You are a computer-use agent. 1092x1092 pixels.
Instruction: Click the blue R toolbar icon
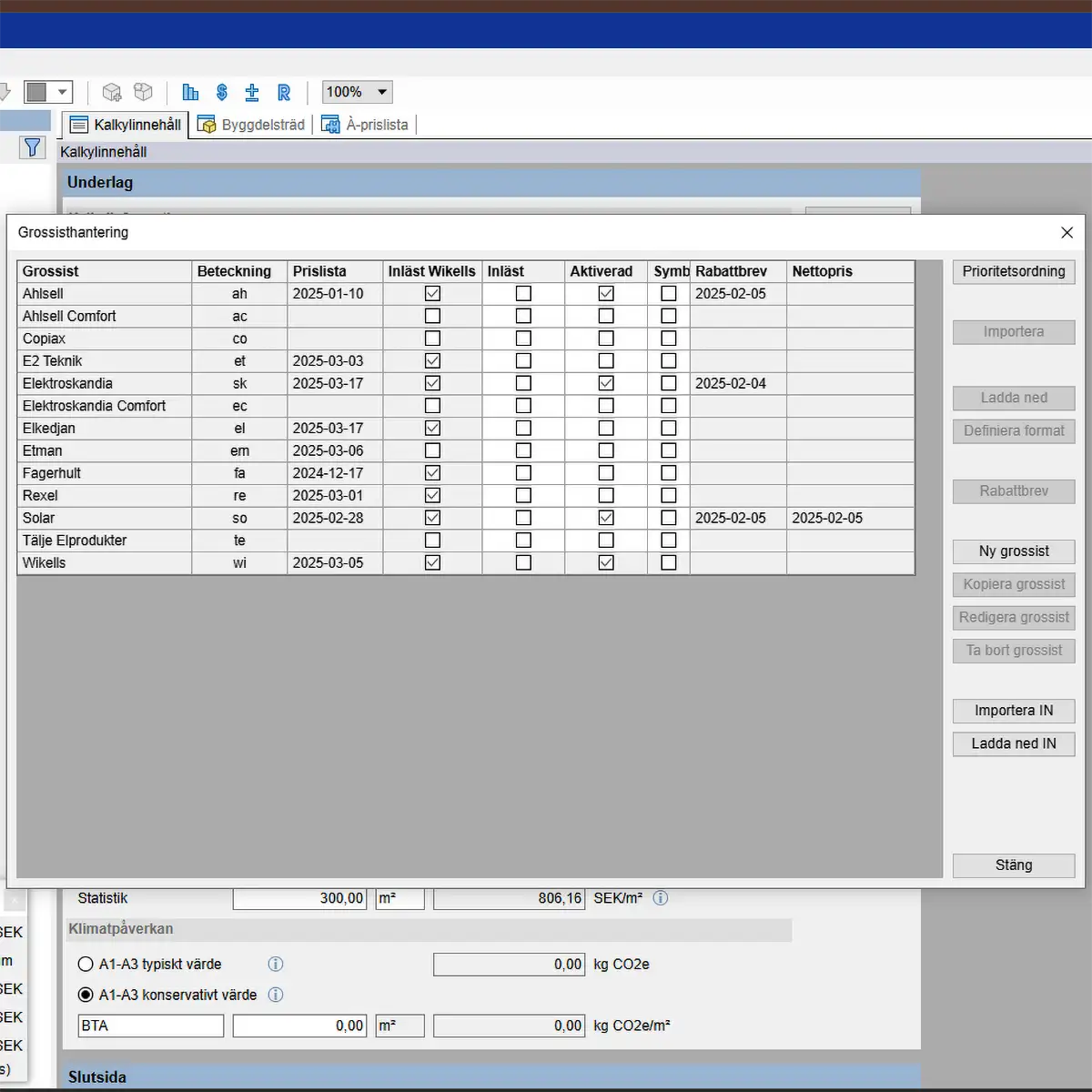pyautogui.click(x=284, y=92)
